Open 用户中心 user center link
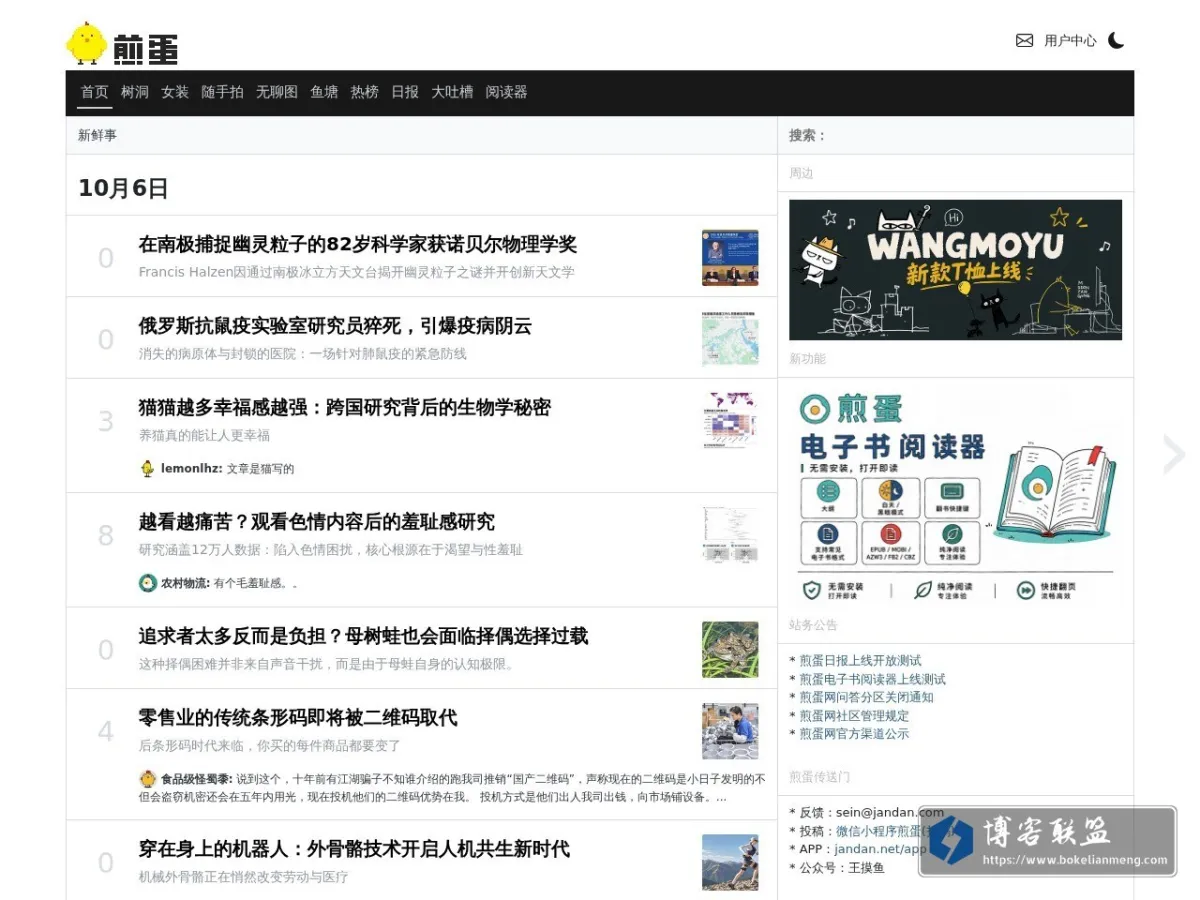This screenshot has width=1200, height=900. click(1070, 41)
